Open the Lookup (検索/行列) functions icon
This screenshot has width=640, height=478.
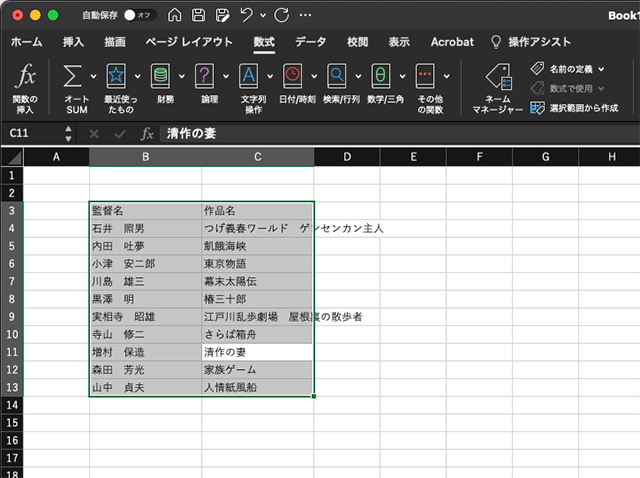[336, 76]
